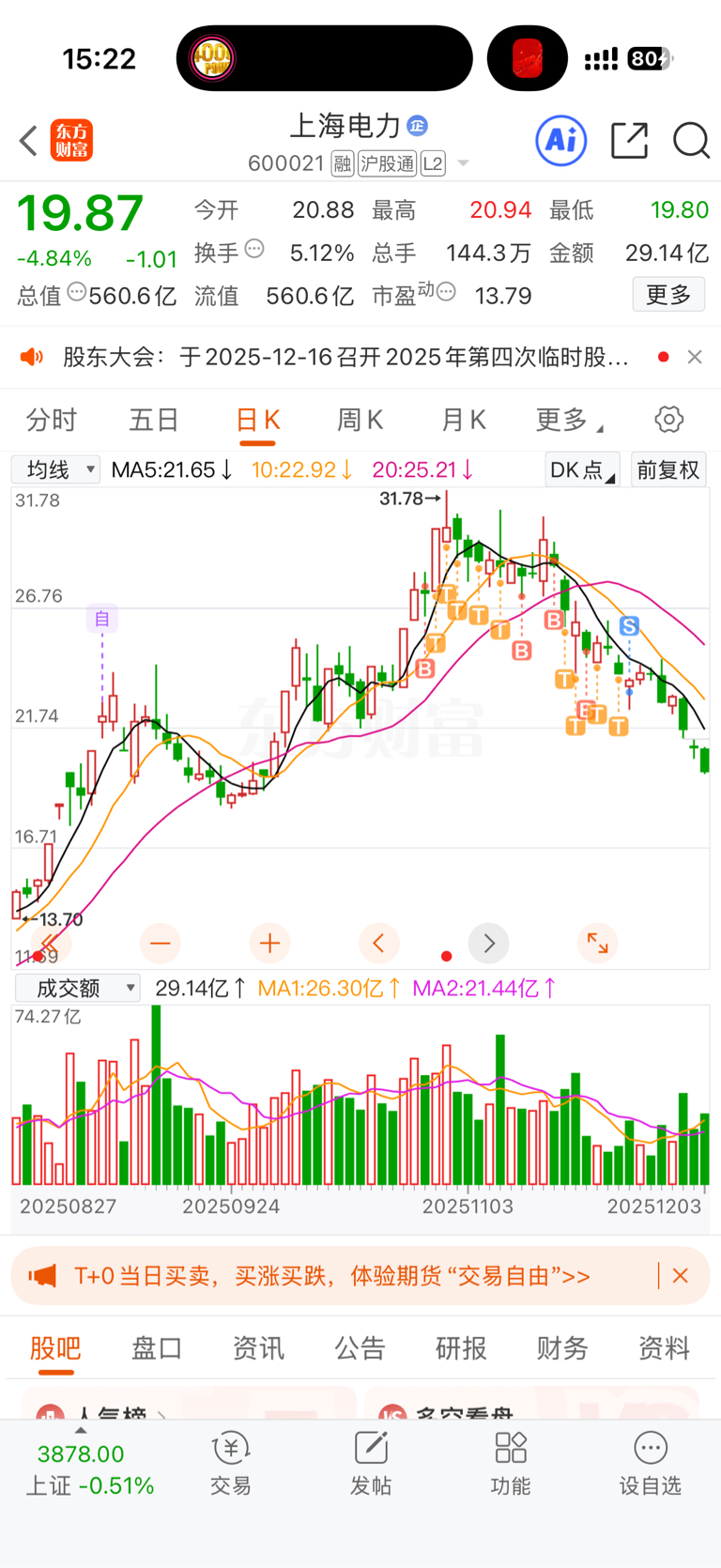Tap the 自 marker on chart

pos(102,618)
